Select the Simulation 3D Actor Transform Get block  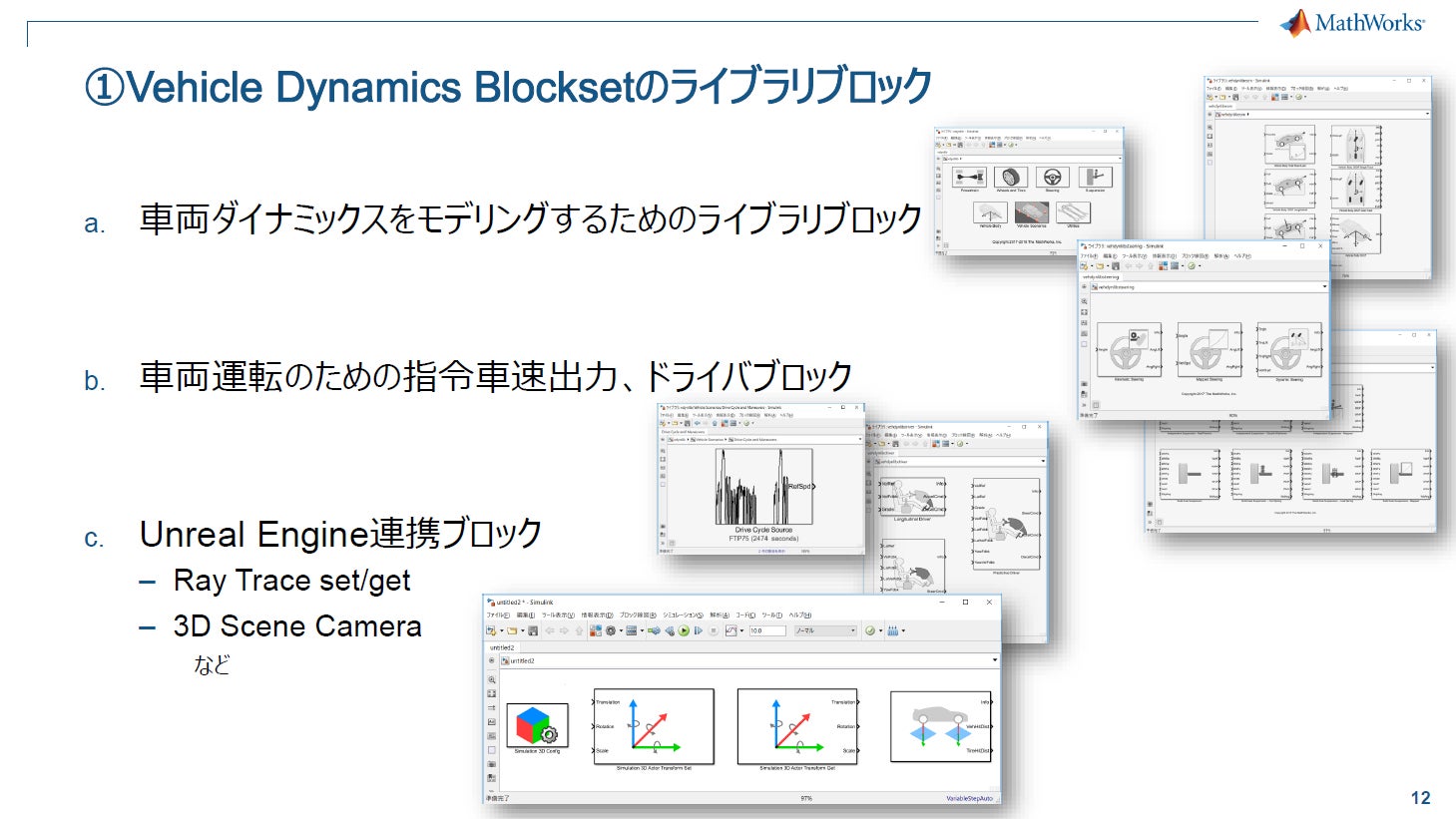(x=797, y=727)
